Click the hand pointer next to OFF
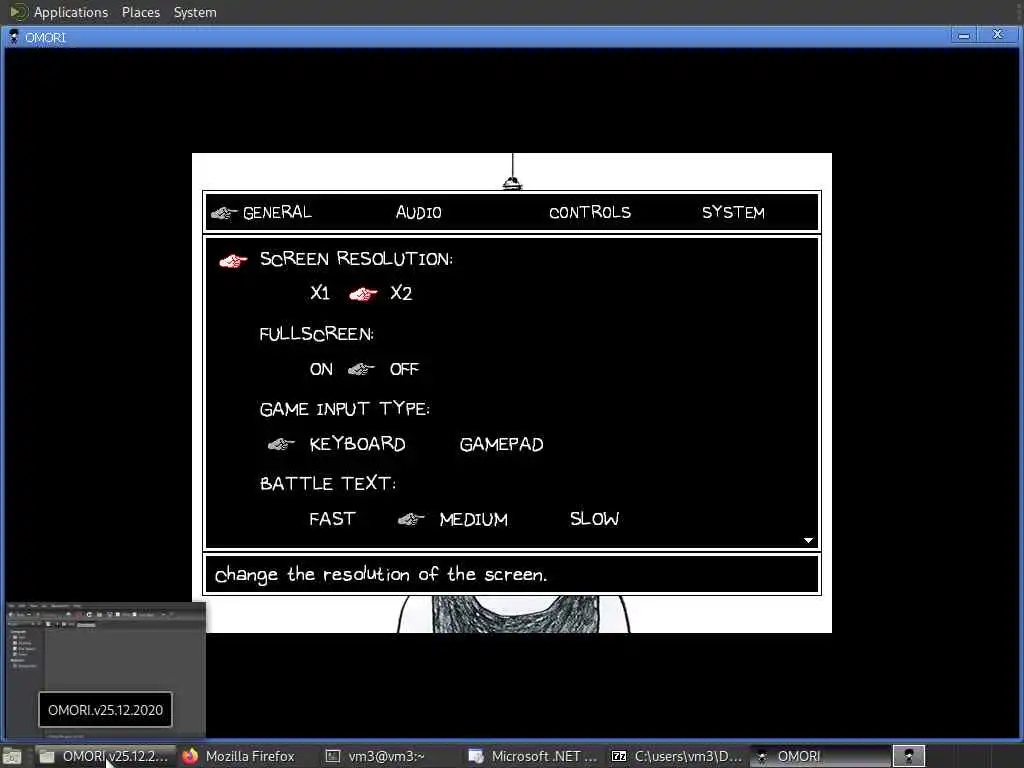 (x=361, y=370)
